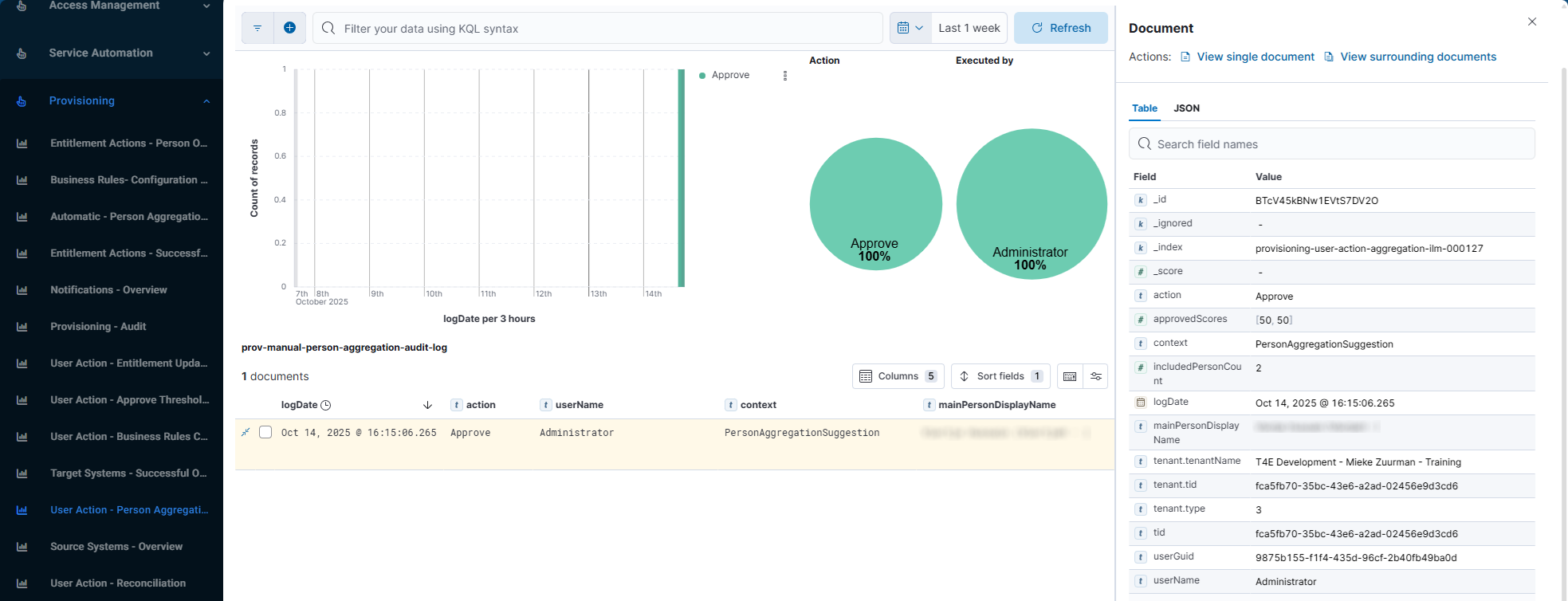Click the logDate calendar type icon
Viewport: 1568px width, 601px height.
(1141, 403)
